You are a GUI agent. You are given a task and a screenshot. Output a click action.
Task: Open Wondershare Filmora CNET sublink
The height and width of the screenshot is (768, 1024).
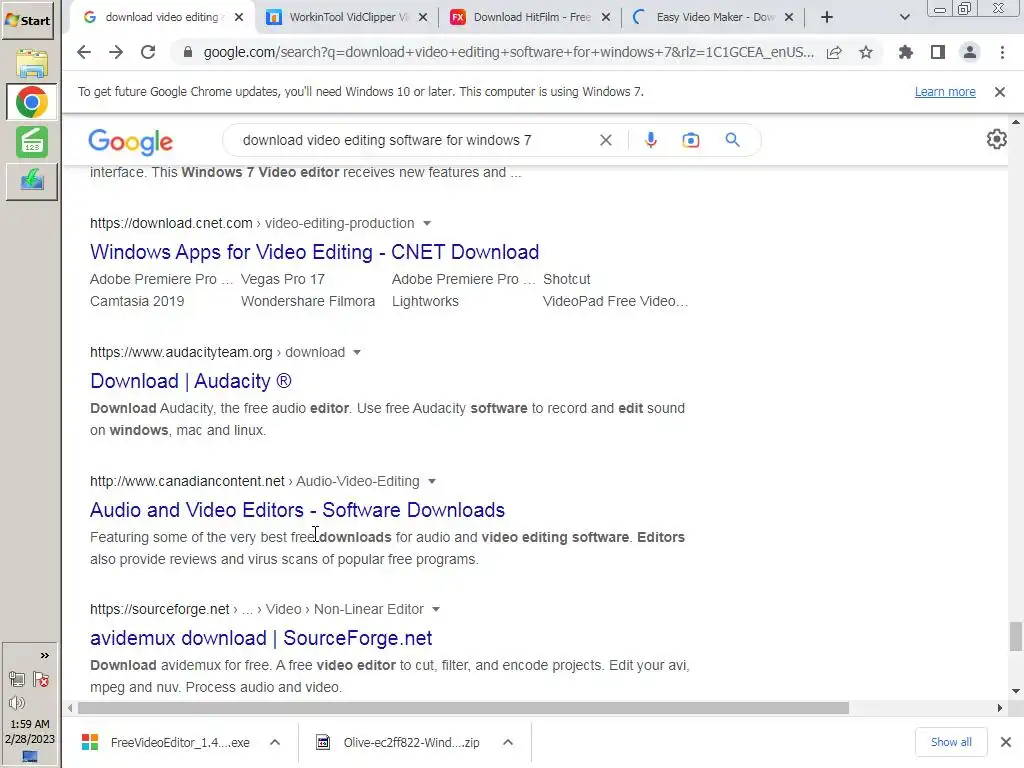tap(308, 302)
